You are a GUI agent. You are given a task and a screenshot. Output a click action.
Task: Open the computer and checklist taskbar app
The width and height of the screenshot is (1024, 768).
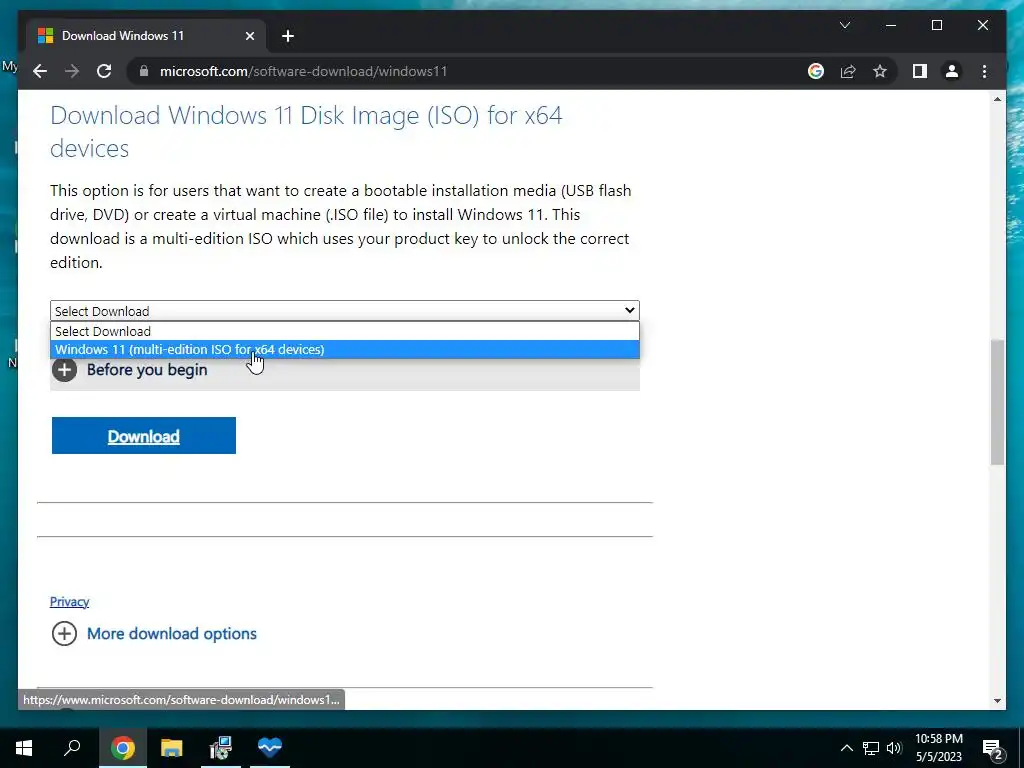[x=221, y=748]
